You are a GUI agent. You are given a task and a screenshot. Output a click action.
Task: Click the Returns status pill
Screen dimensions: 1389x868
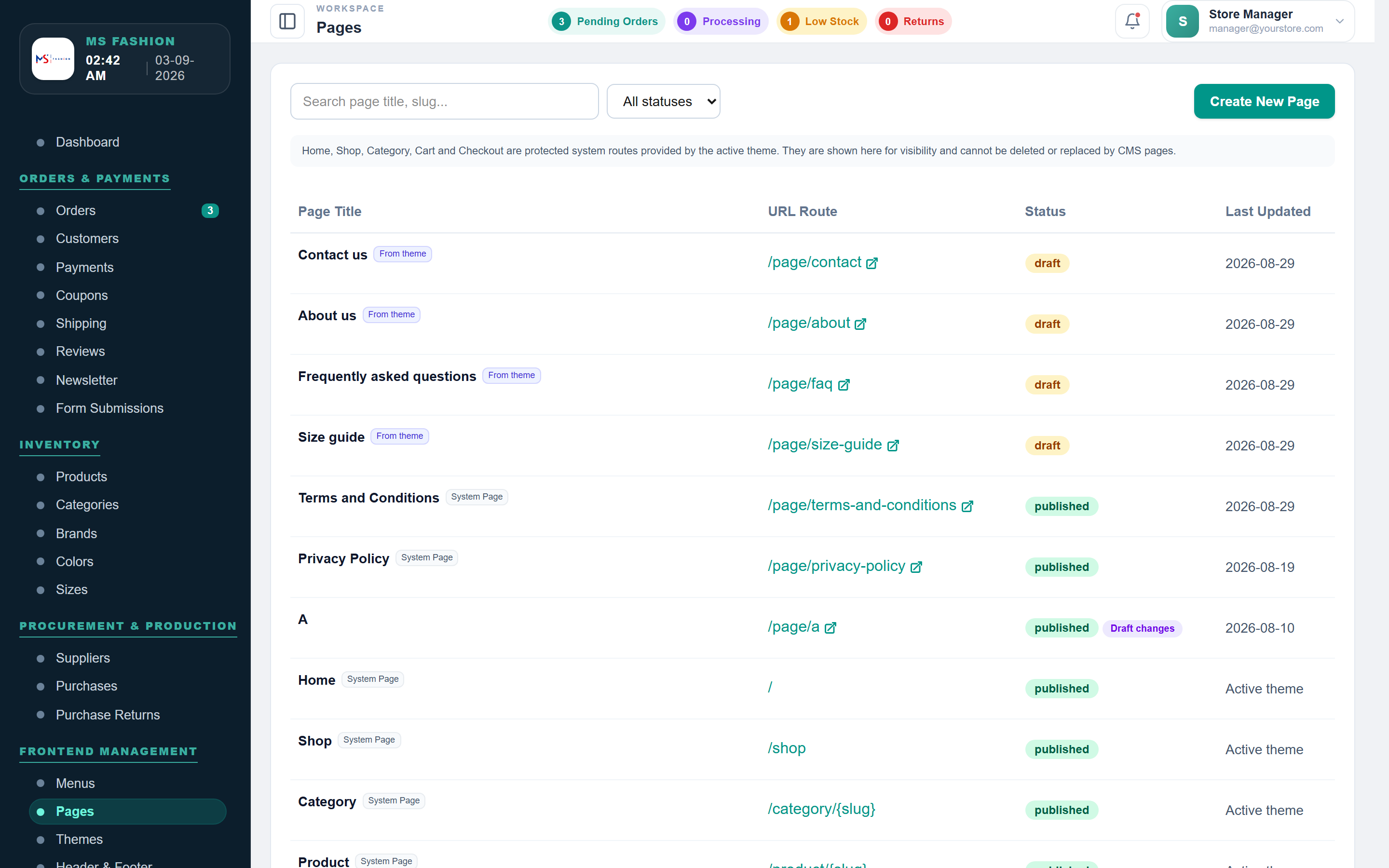coord(912,21)
